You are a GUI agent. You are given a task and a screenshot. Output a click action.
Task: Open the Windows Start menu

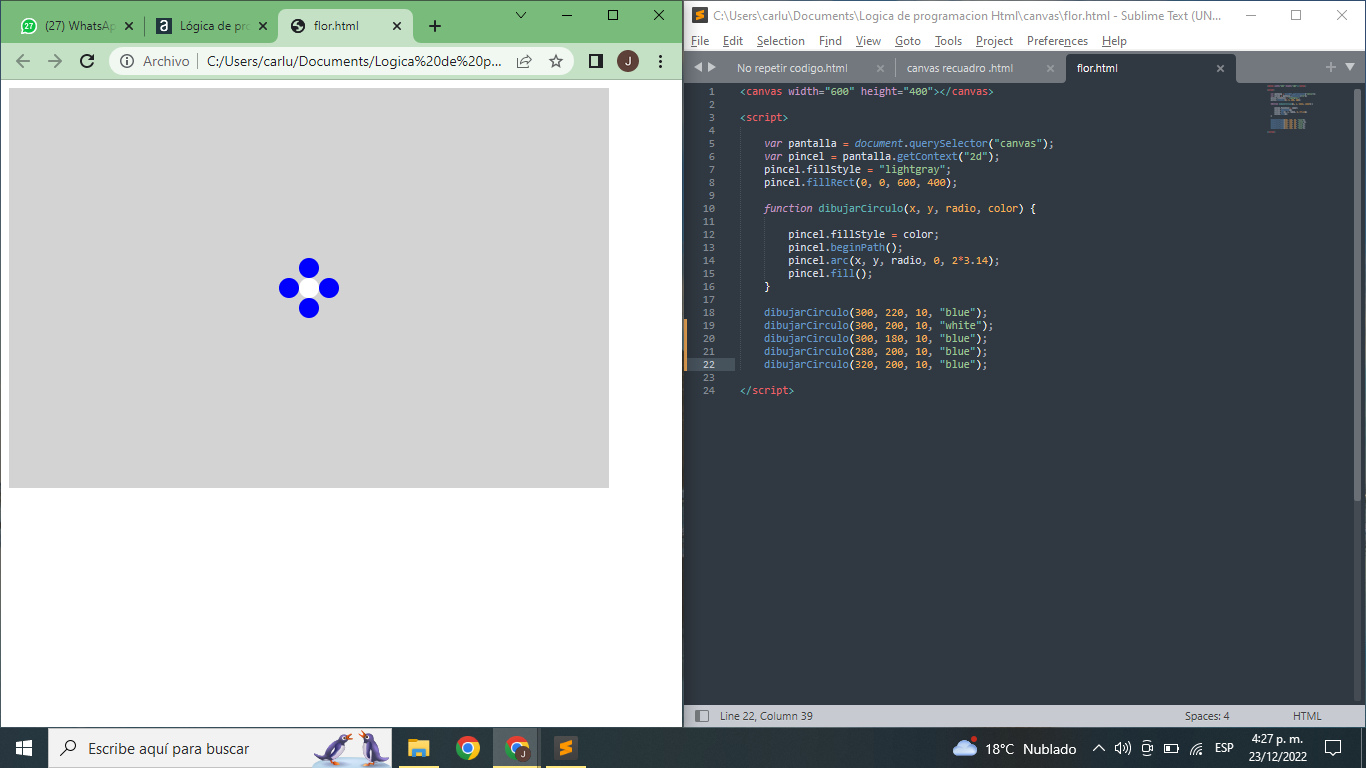coord(24,748)
